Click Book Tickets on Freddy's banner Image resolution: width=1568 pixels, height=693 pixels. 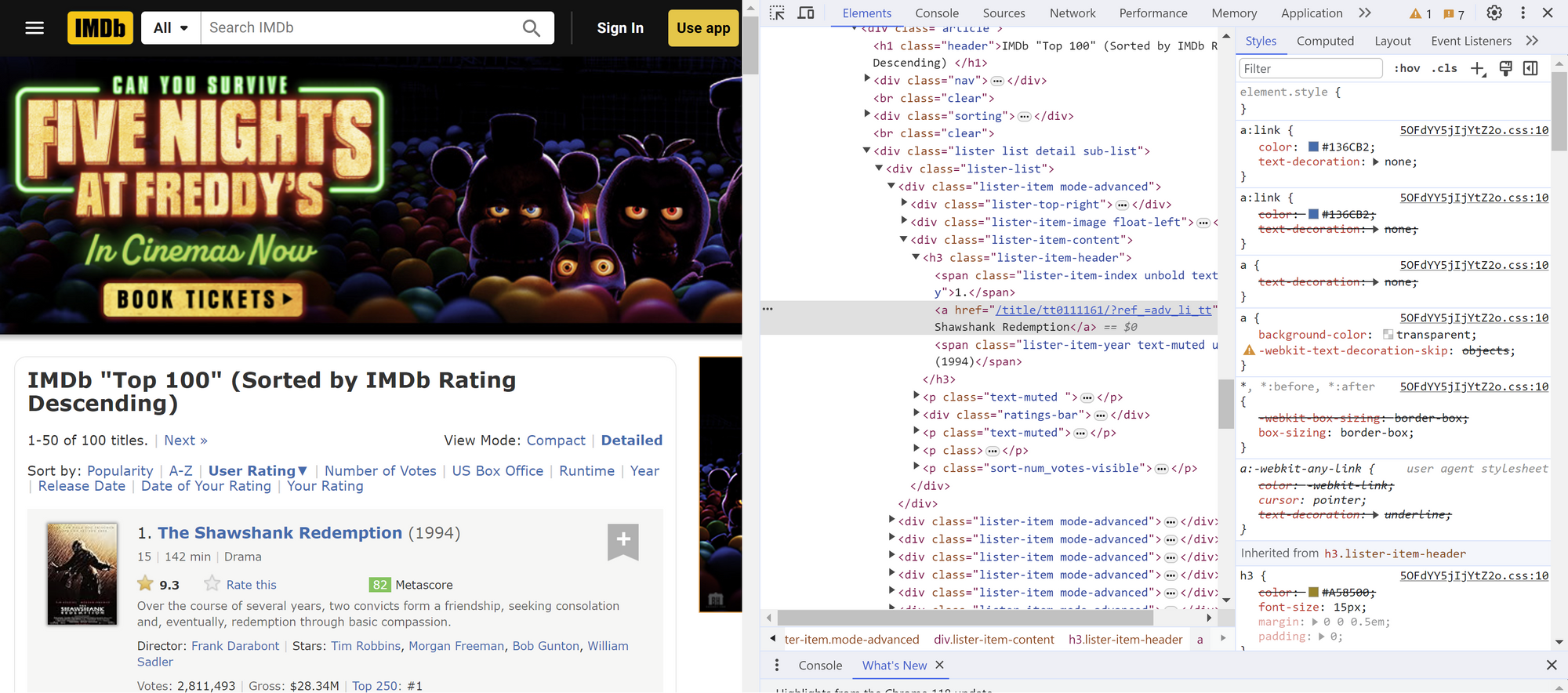[203, 299]
